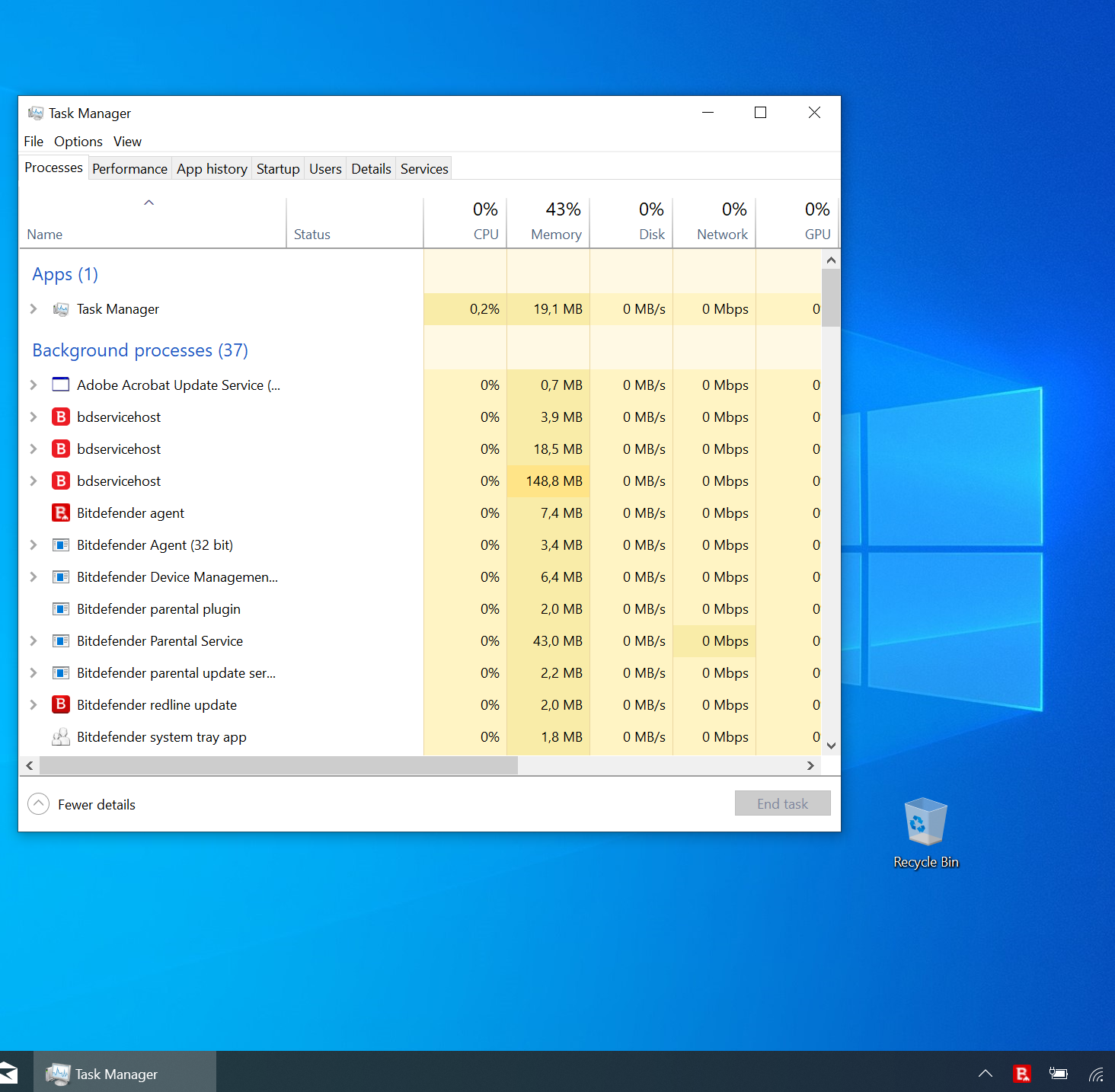Show hidden system tray icons
Viewport: 1115px width, 1092px height.
(985, 1074)
